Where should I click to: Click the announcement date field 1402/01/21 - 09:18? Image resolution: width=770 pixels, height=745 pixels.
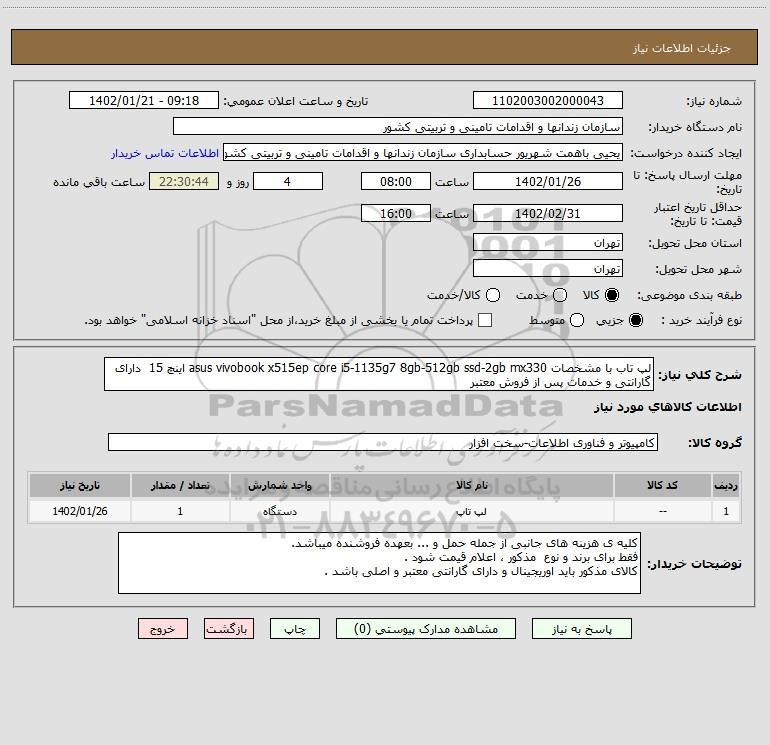(144, 101)
